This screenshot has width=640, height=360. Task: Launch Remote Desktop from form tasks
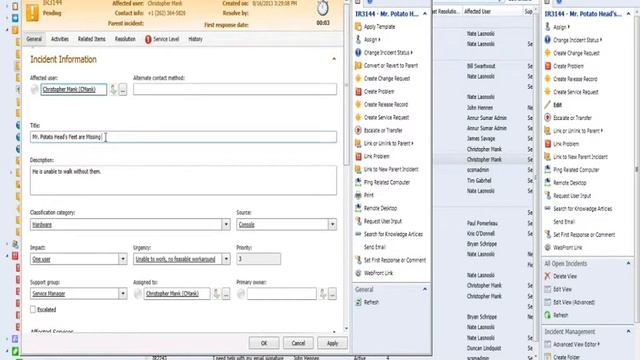[380, 208]
